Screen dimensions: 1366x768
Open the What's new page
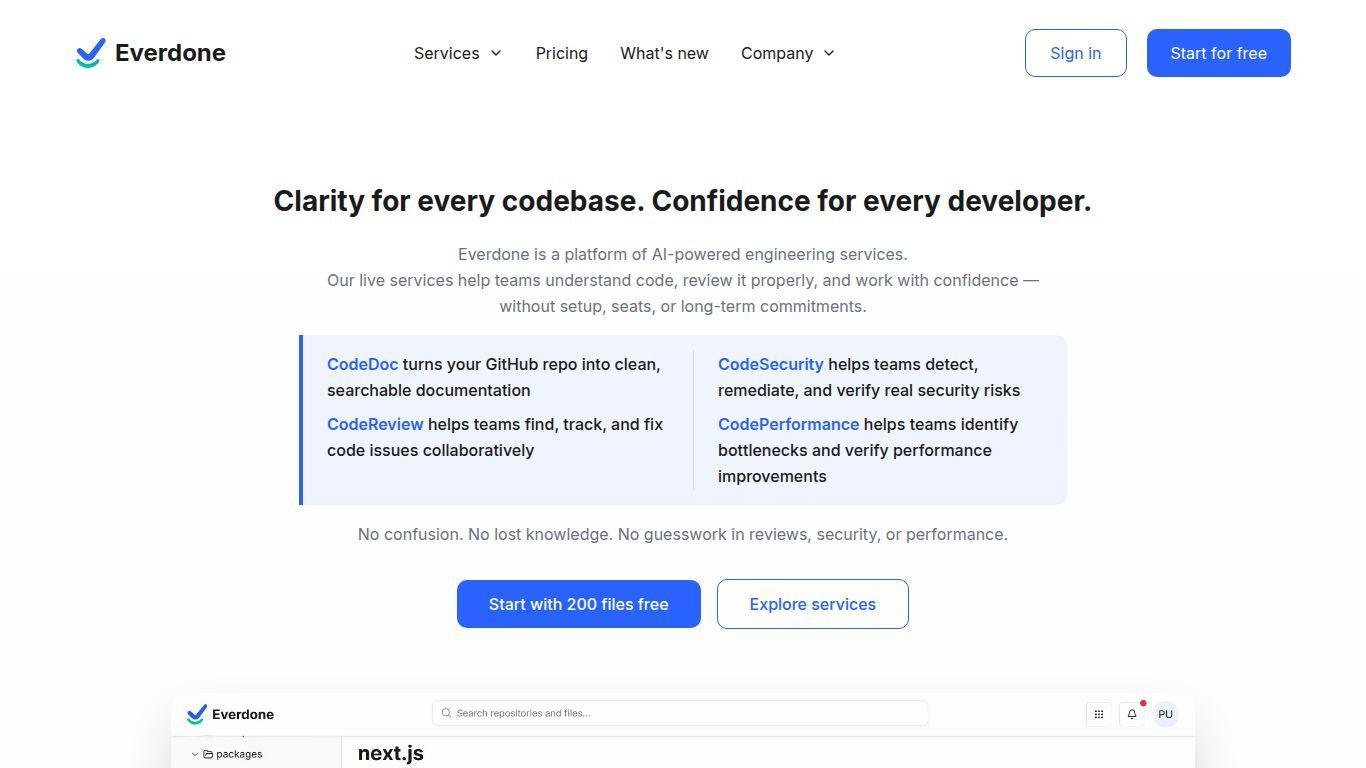tap(664, 53)
